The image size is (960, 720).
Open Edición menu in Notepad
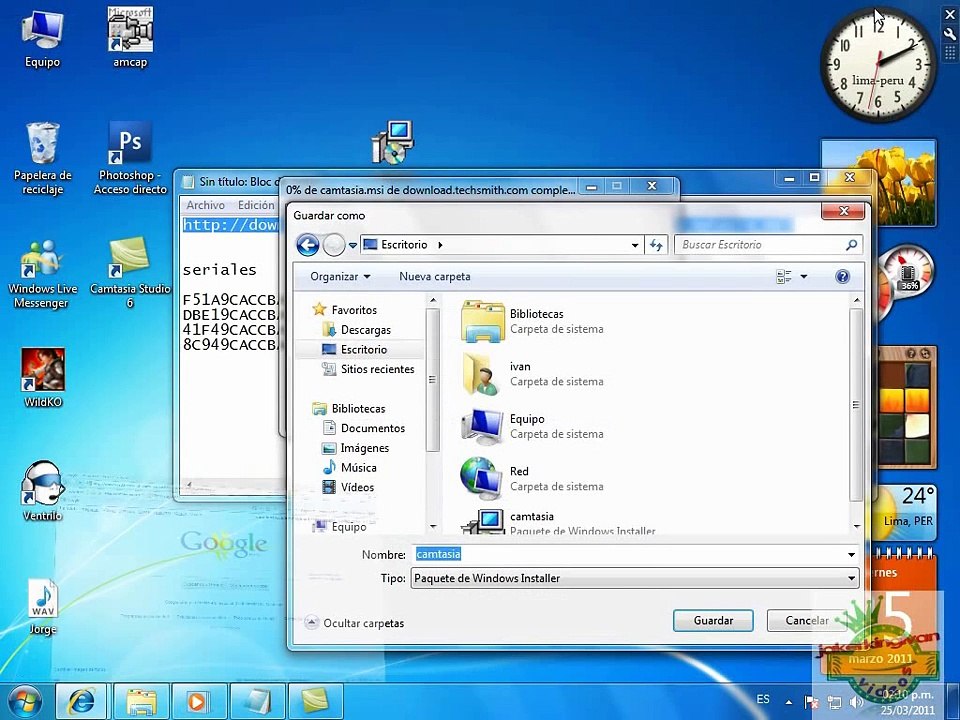click(256, 205)
